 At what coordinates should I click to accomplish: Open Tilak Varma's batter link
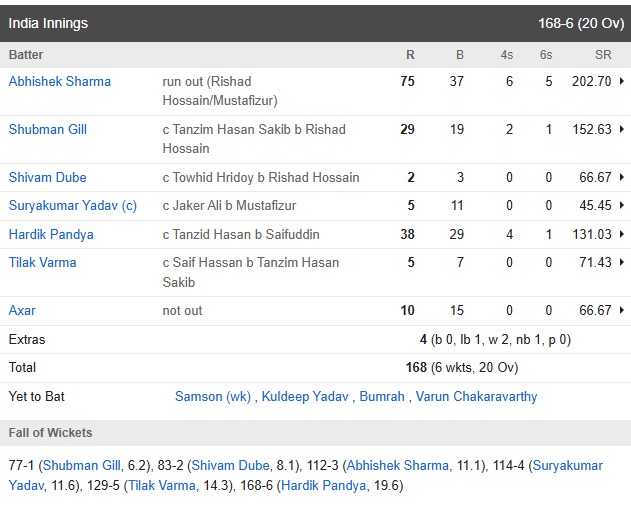pyautogui.click(x=43, y=263)
